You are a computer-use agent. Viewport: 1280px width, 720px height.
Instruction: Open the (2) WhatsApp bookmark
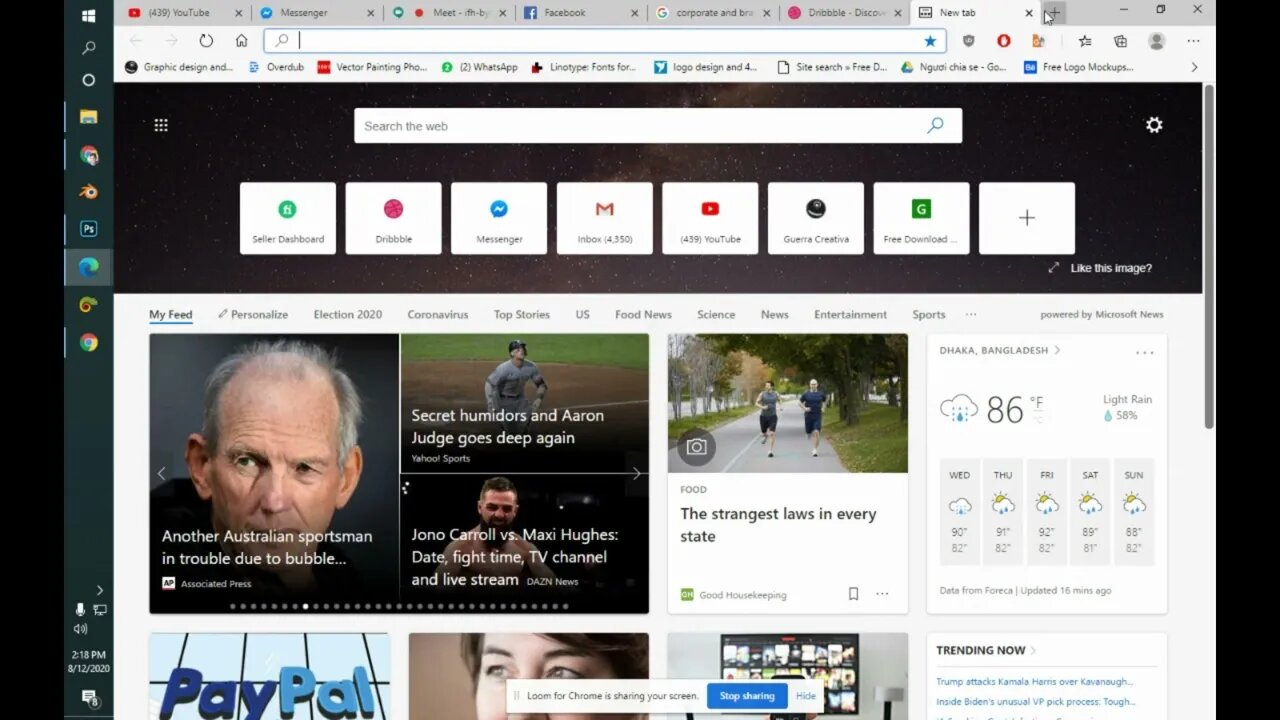[479, 67]
